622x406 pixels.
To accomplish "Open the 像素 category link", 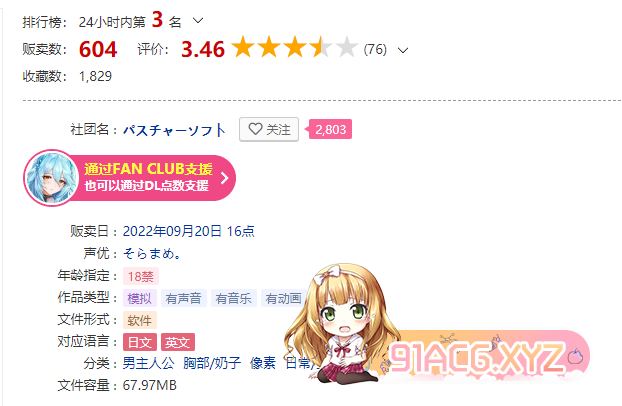I will click(x=263, y=363).
